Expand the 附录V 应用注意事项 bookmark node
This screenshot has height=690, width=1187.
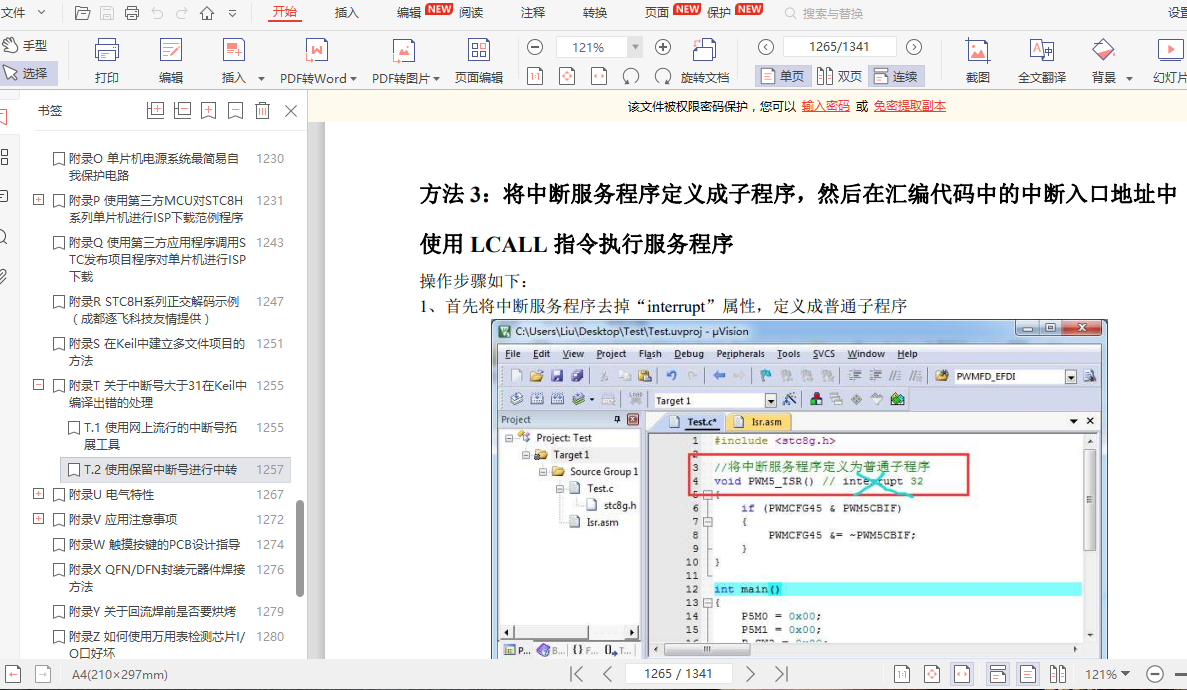click(x=39, y=519)
